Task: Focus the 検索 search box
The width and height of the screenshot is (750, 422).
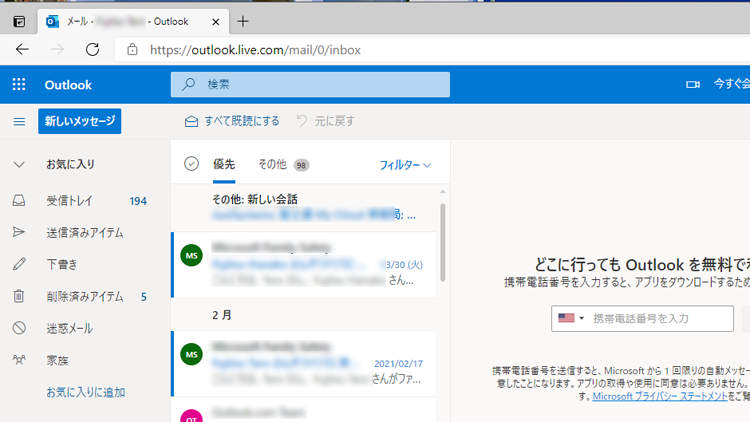Action: 310,84
